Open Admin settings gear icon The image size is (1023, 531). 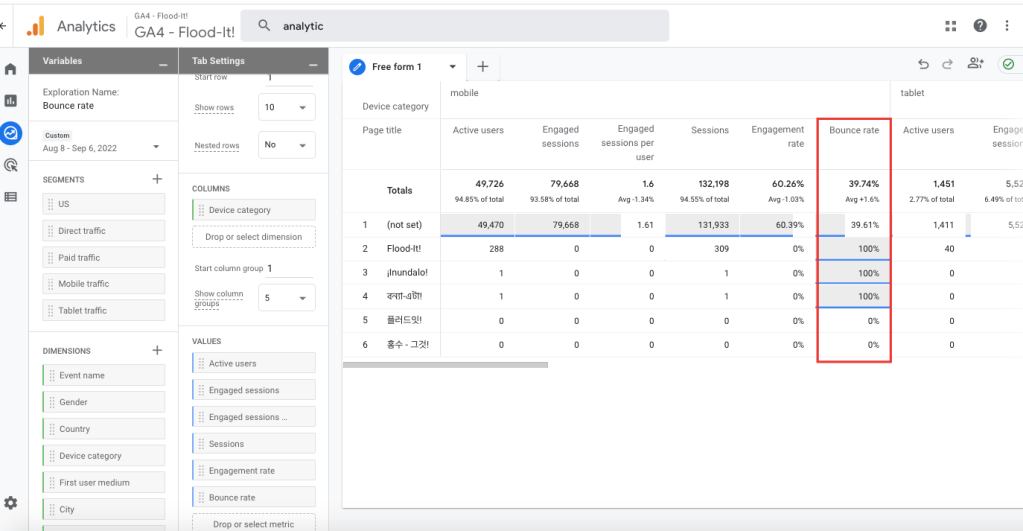[x=10, y=503]
